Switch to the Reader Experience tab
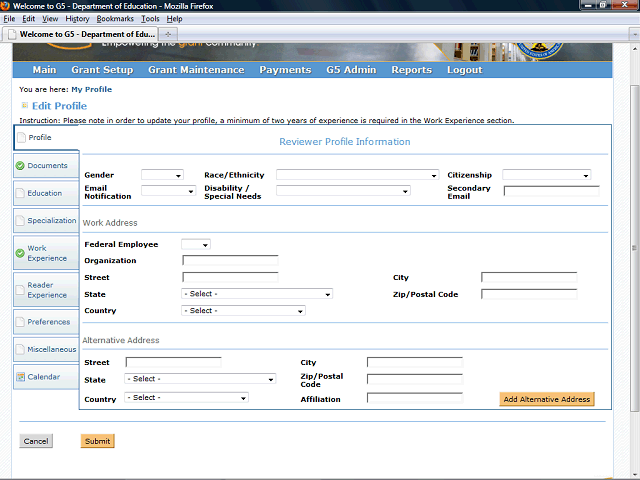The height and width of the screenshot is (480, 640). point(47,290)
